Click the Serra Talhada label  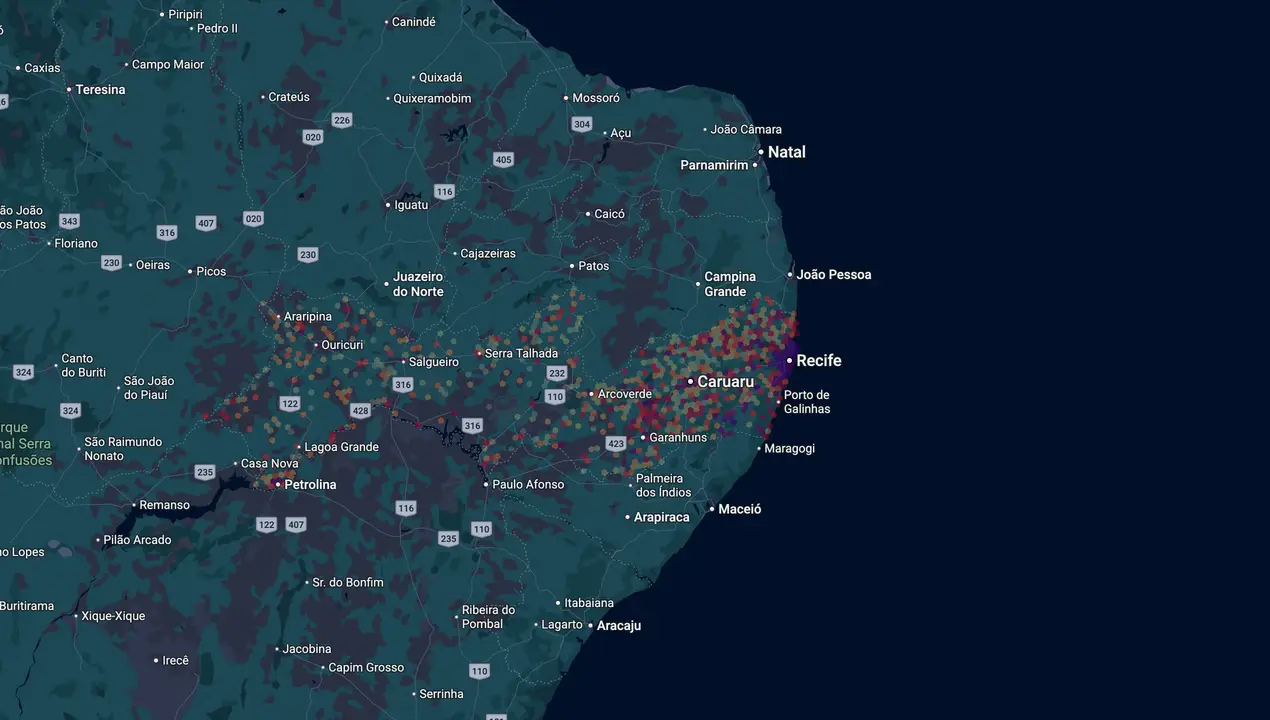(521, 353)
